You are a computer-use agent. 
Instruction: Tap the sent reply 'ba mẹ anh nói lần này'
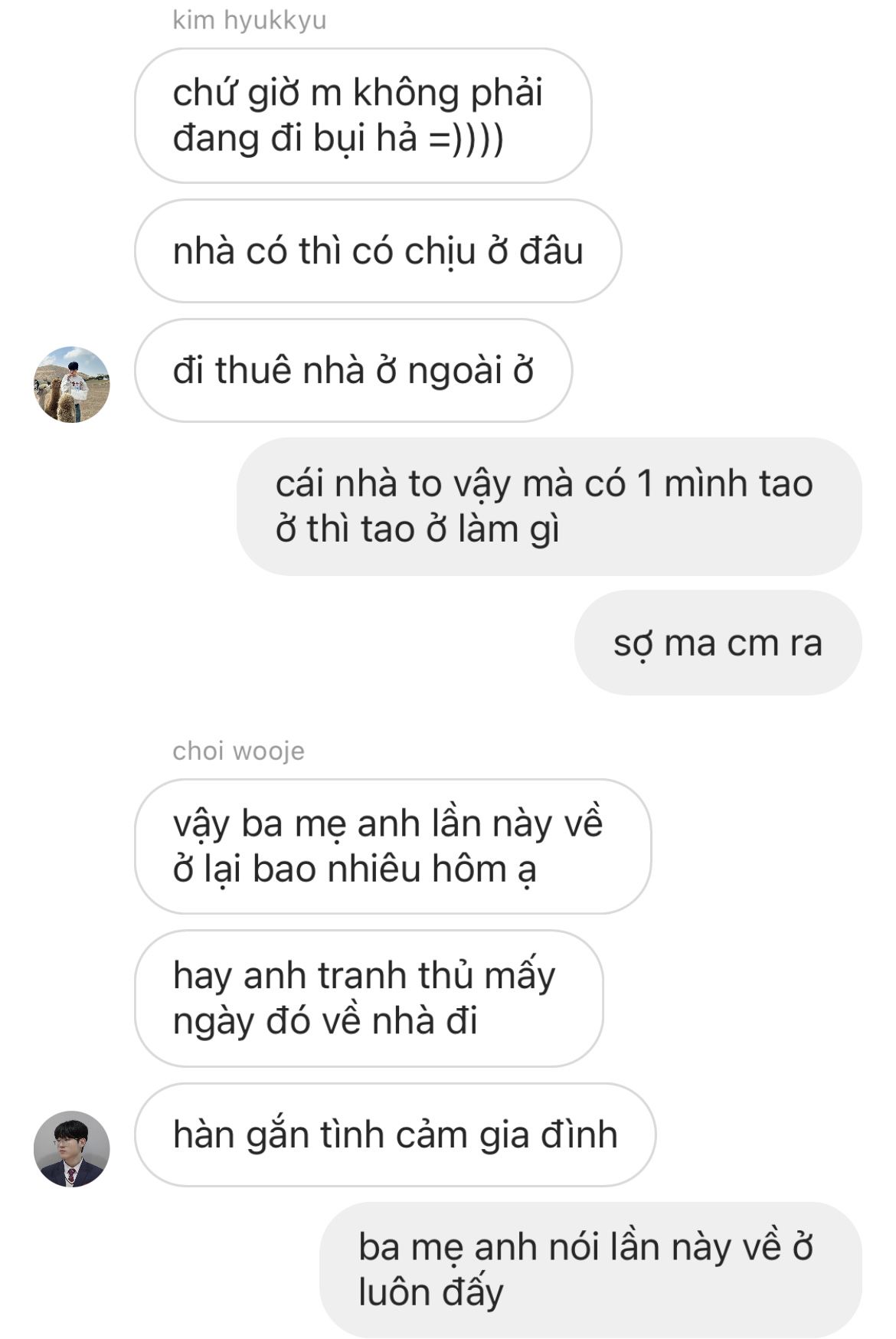[590, 1270]
